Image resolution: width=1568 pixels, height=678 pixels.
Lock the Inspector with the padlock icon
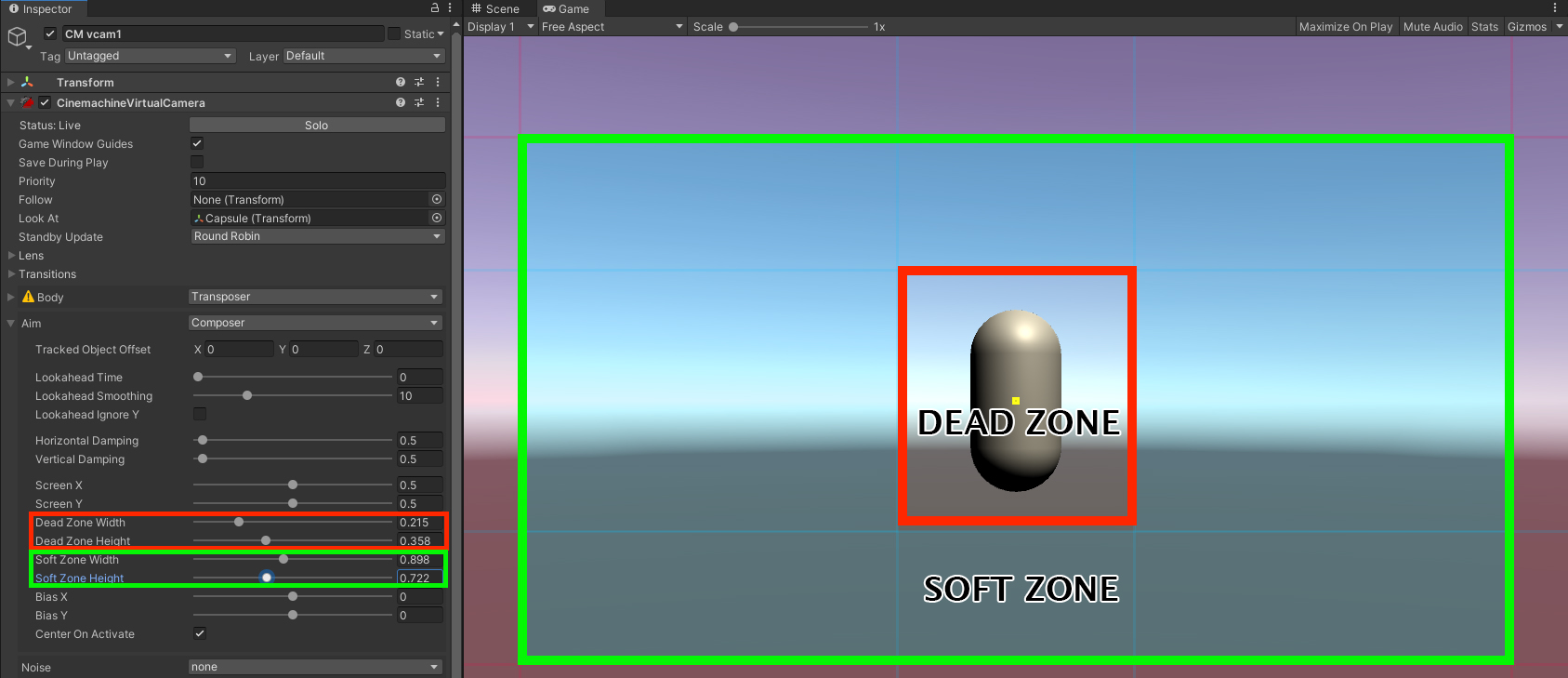(434, 7)
